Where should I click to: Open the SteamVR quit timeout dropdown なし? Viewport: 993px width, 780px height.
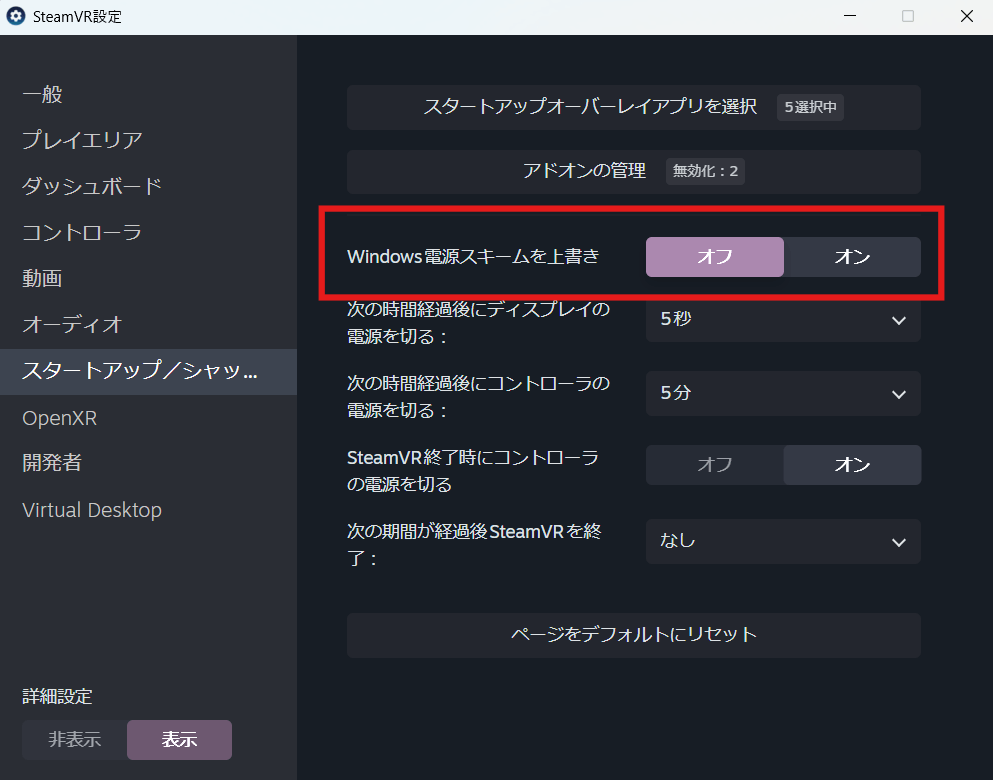click(x=782, y=541)
